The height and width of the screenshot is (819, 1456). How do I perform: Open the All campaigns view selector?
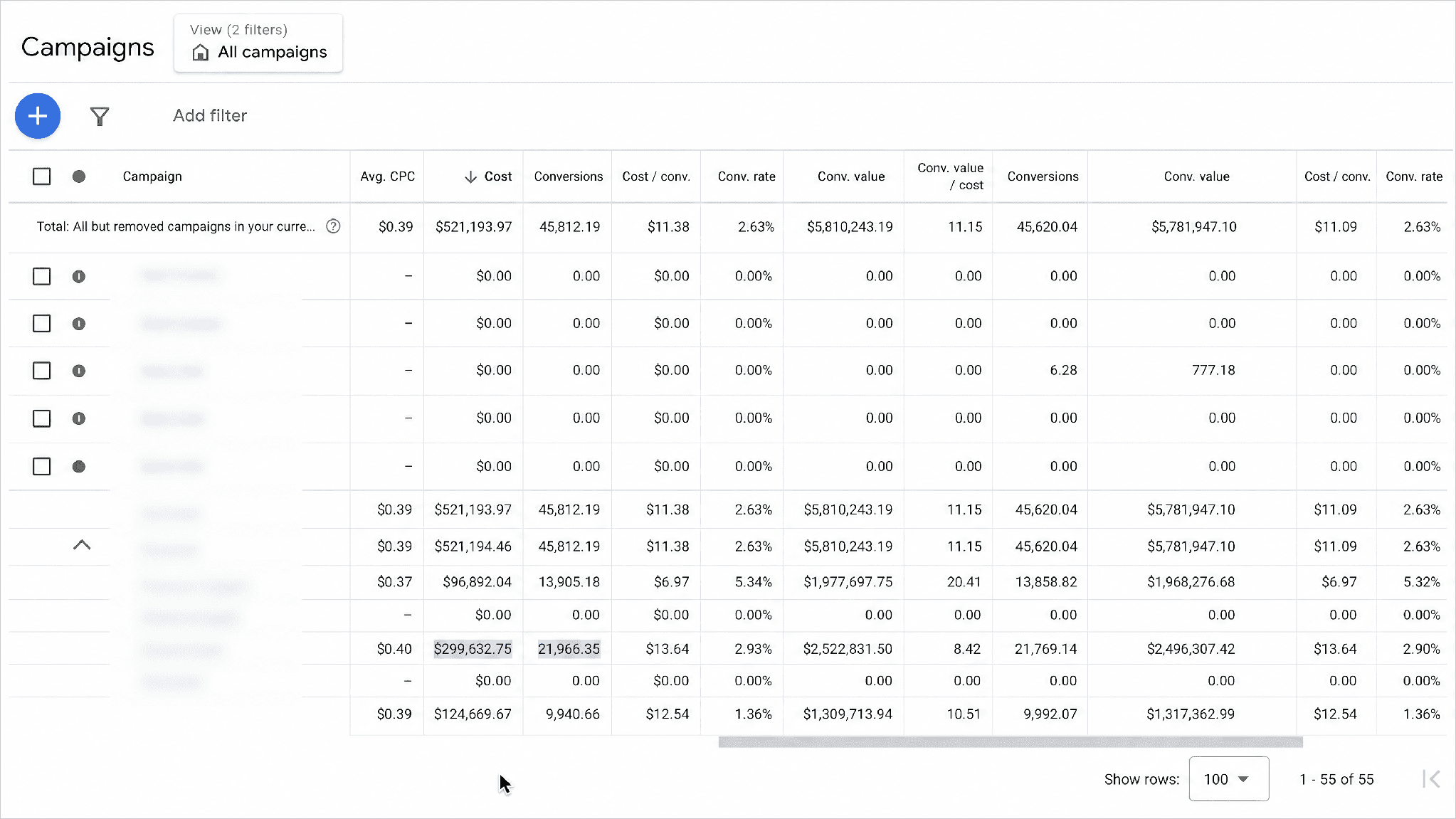[258, 43]
